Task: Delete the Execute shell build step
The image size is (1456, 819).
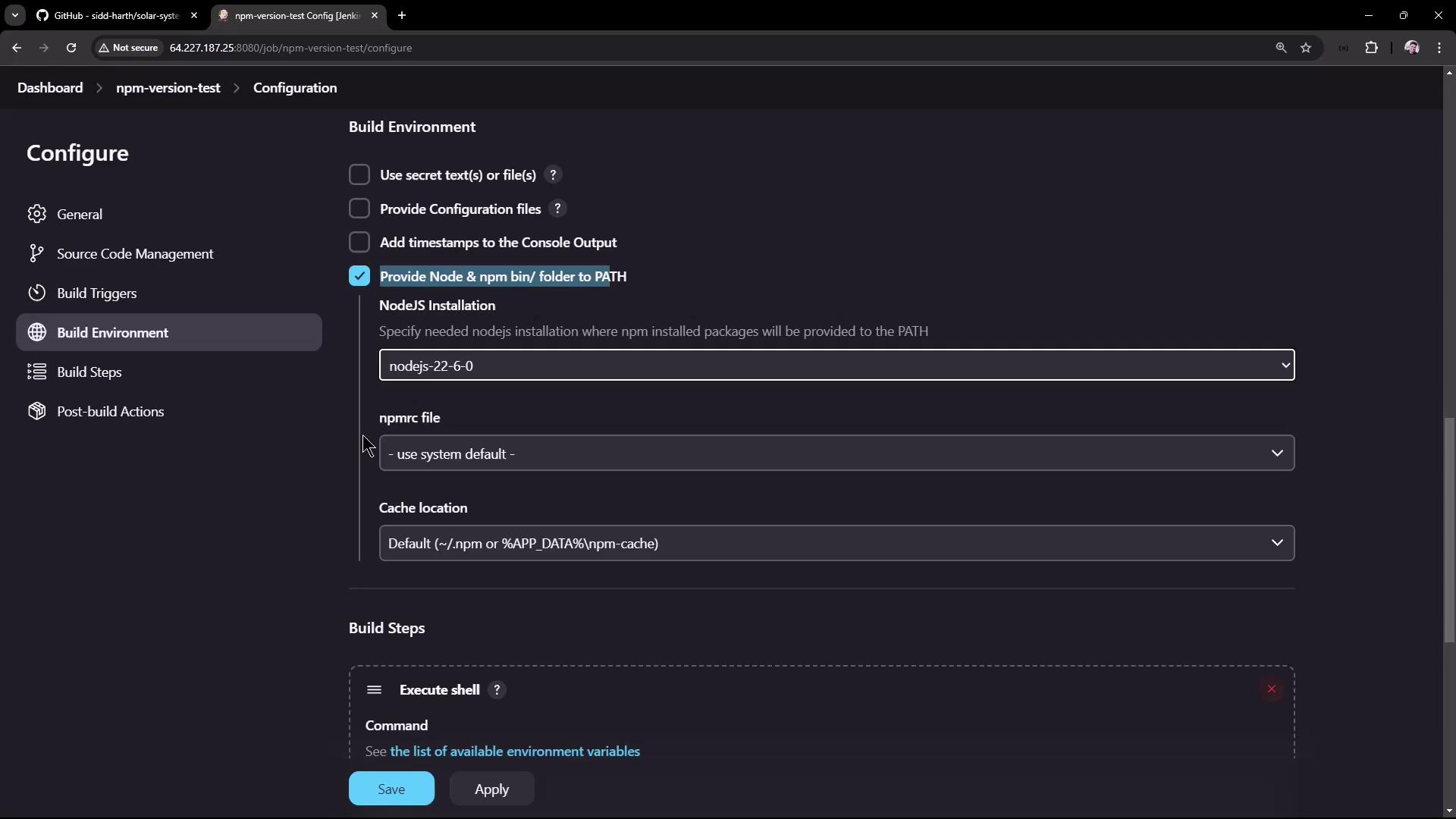Action: click(1271, 689)
